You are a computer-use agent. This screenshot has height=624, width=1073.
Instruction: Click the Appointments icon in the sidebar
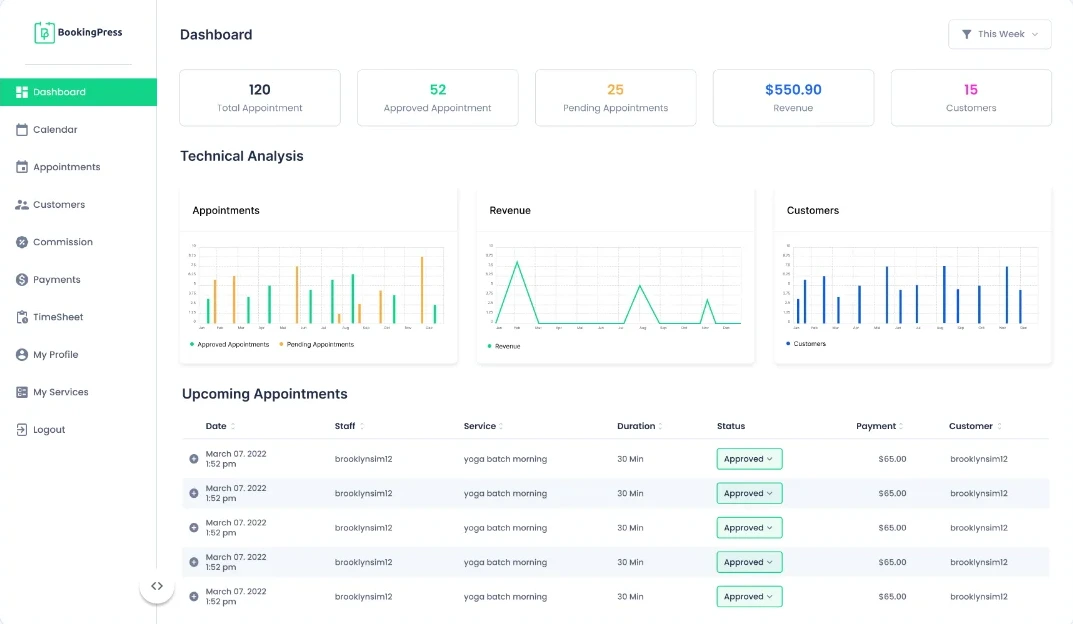(x=22, y=167)
